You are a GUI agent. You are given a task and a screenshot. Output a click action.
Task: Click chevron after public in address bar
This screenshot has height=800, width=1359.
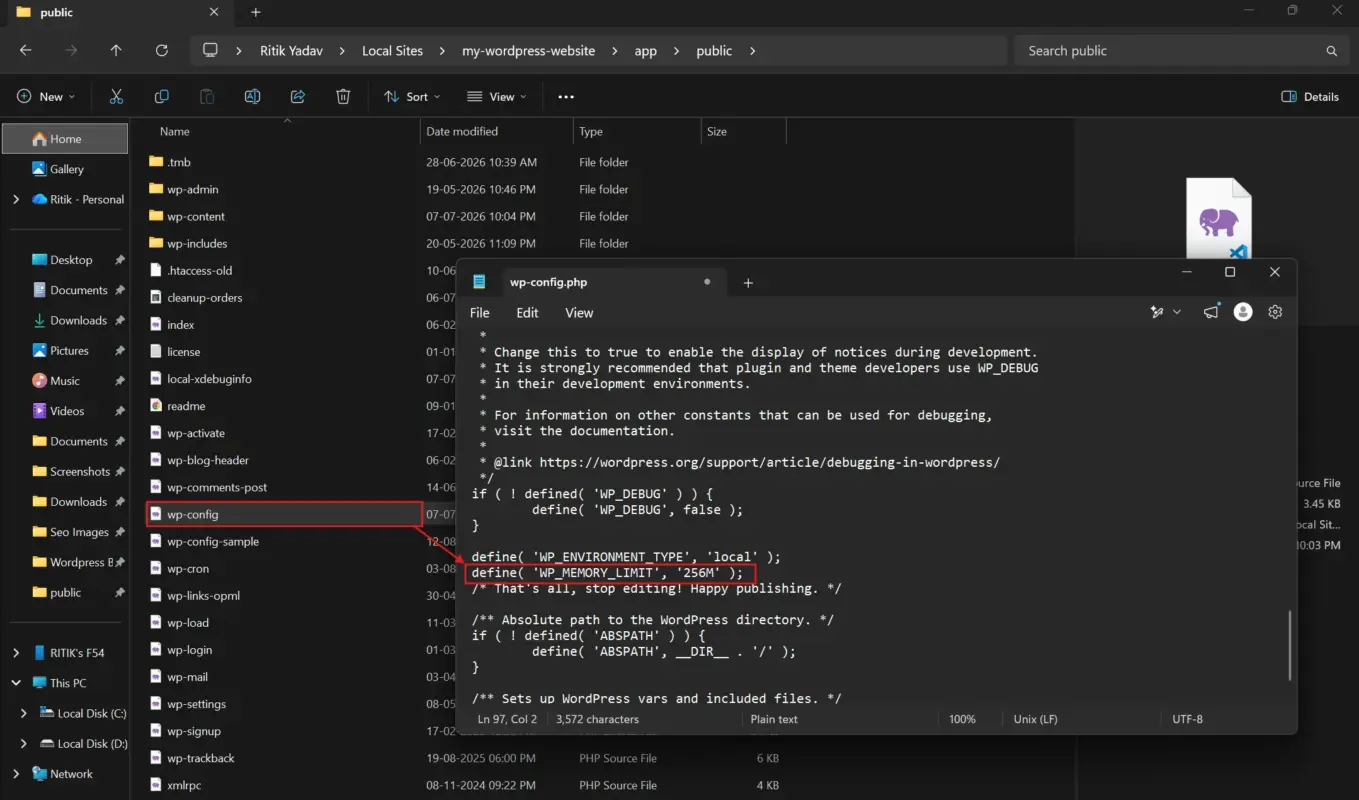coord(752,51)
